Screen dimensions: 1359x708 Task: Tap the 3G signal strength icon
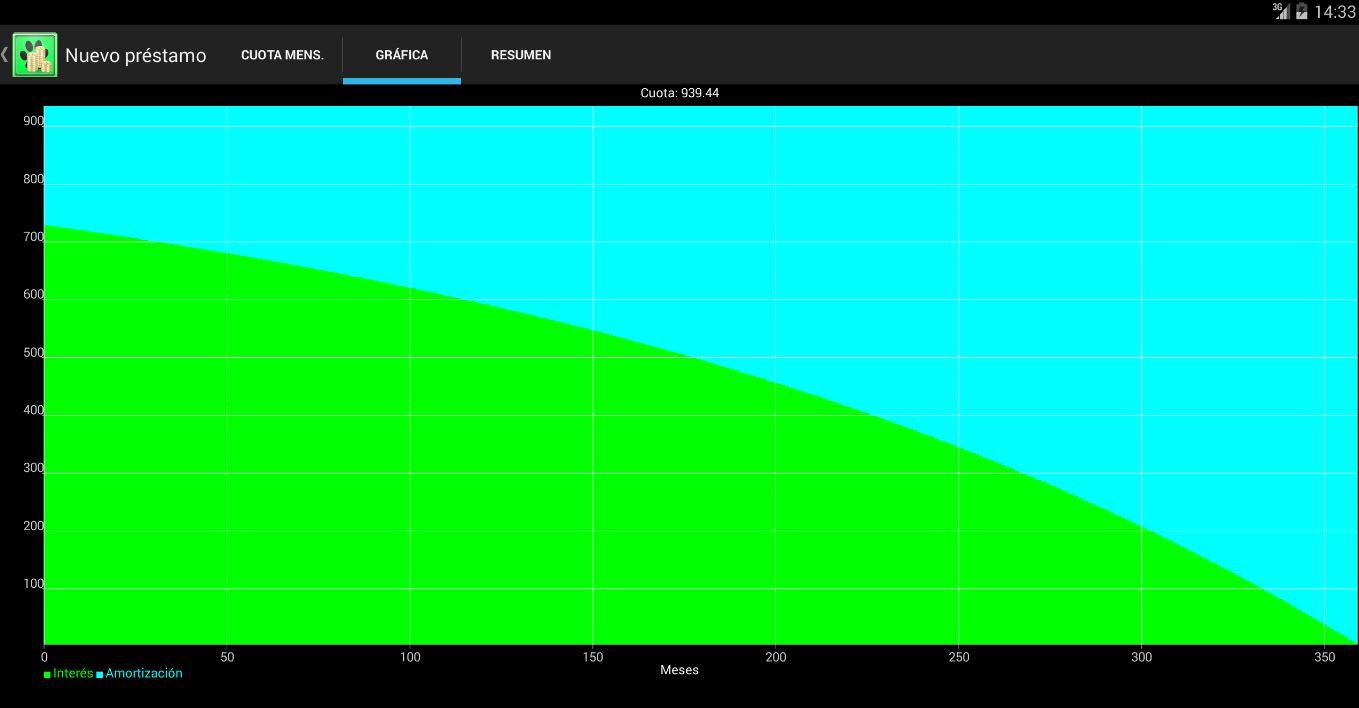[1281, 11]
